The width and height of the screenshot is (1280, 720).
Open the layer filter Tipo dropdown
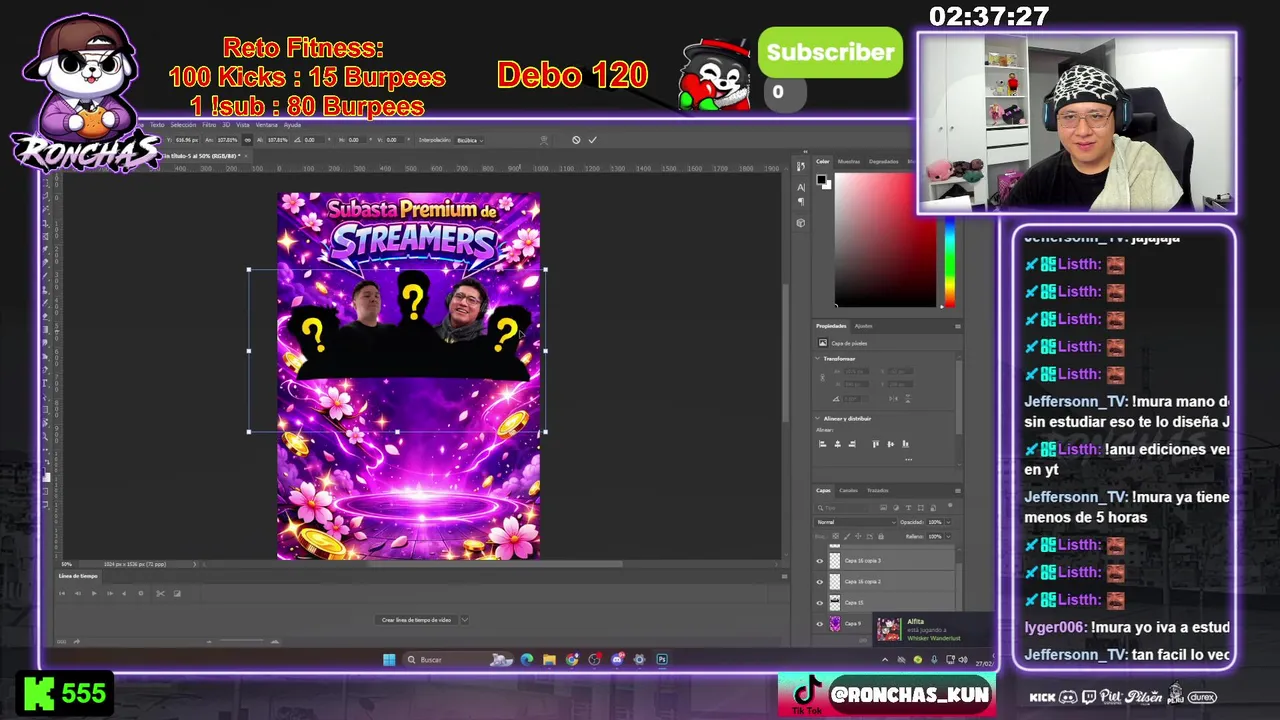(843, 508)
